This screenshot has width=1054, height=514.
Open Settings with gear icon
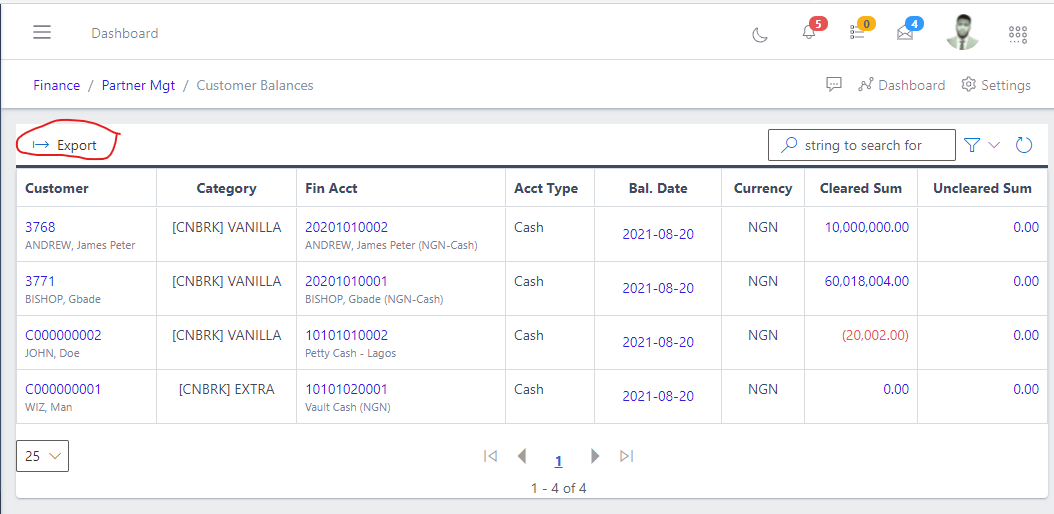pos(996,85)
